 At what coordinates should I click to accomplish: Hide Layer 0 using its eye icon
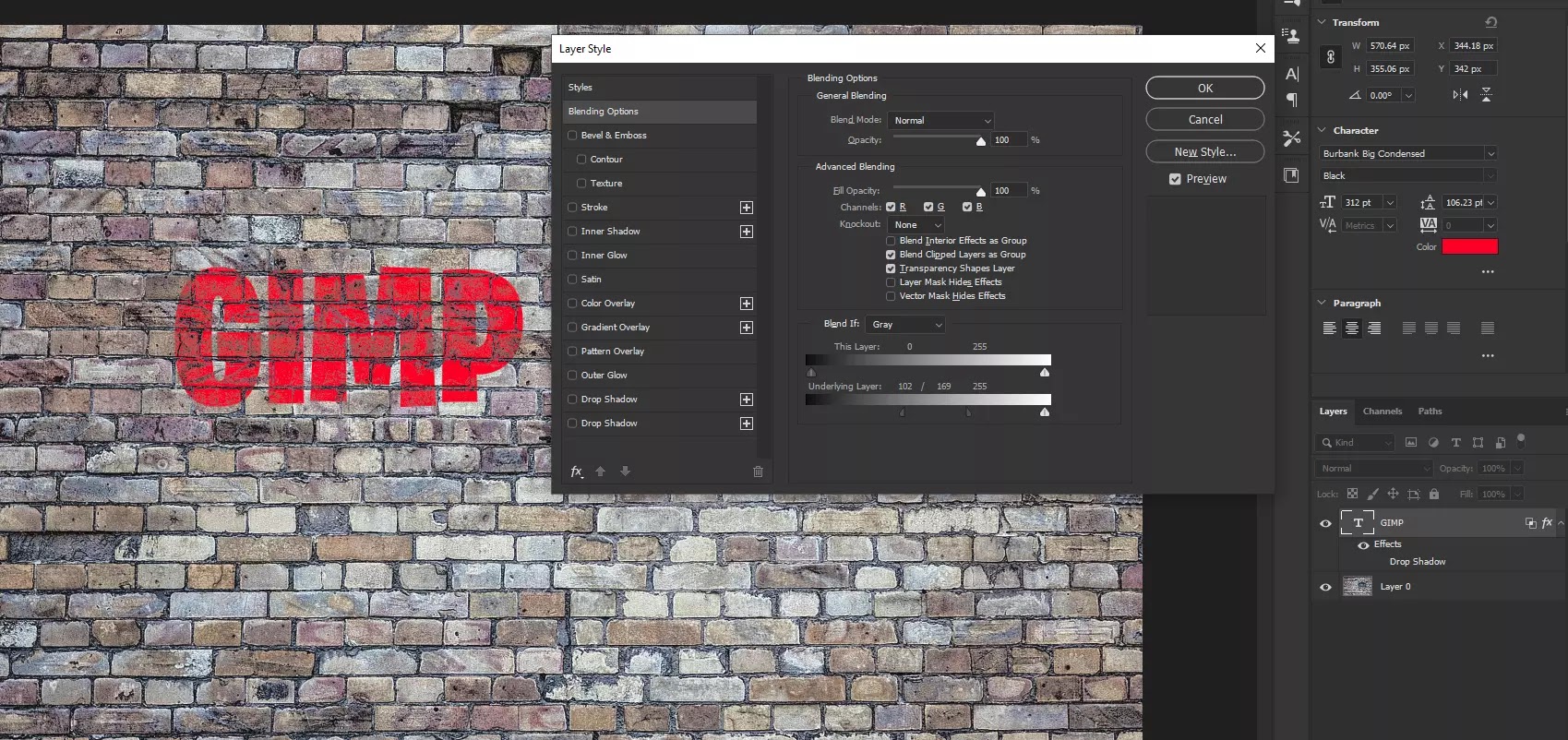(1326, 588)
